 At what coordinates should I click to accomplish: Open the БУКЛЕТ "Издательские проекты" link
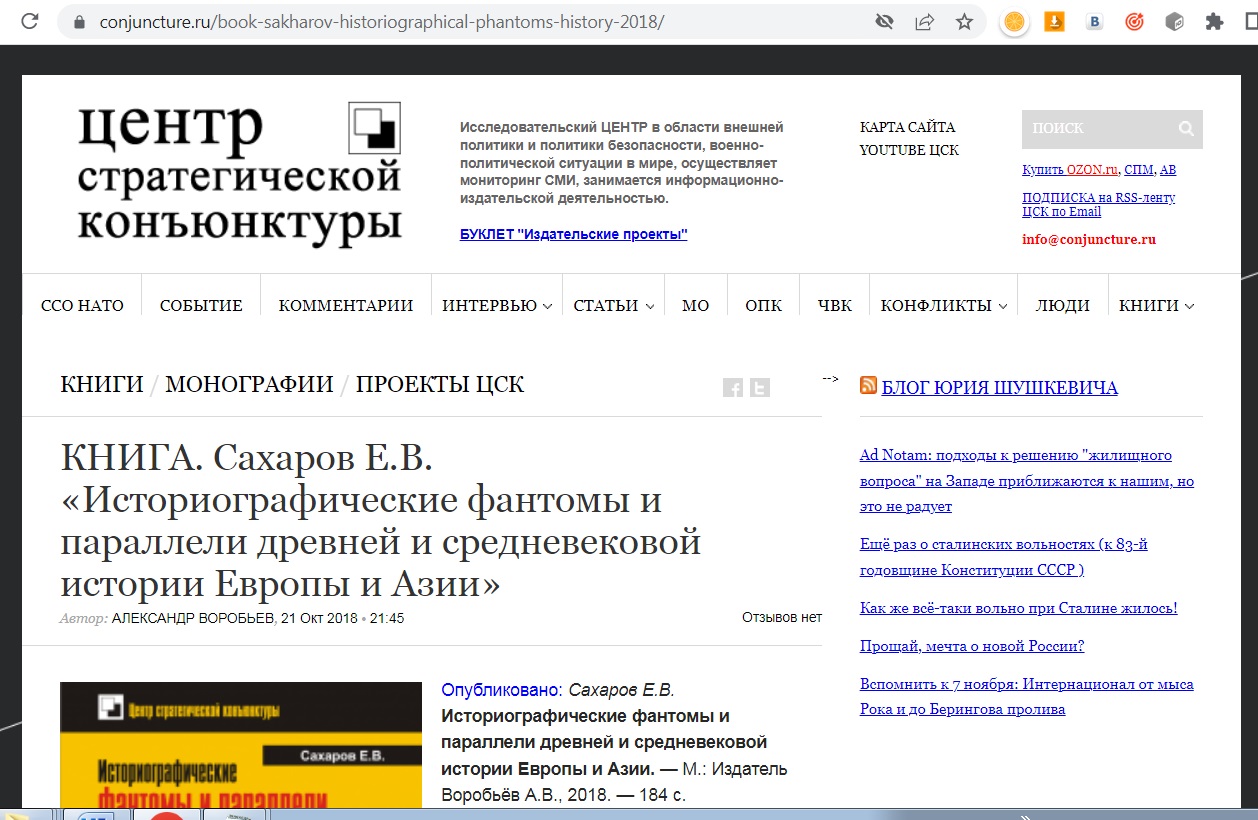pyautogui.click(x=573, y=234)
